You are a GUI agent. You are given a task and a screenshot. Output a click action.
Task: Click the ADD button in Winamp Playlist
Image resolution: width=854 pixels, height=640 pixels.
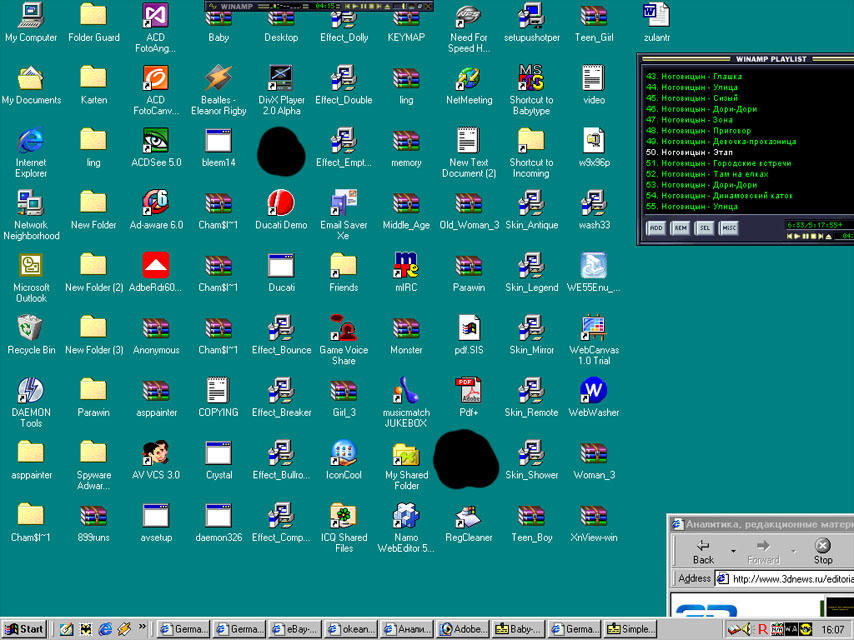(656, 228)
